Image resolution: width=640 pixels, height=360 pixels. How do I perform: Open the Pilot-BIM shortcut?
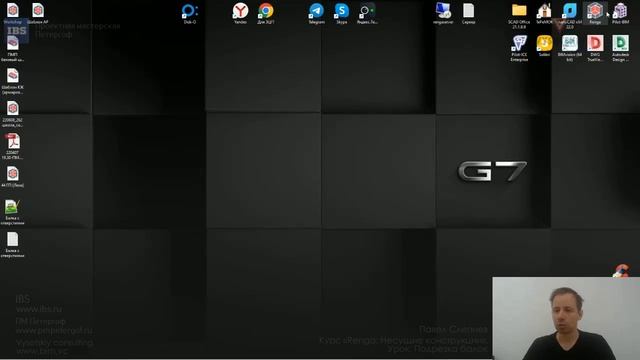click(620, 11)
